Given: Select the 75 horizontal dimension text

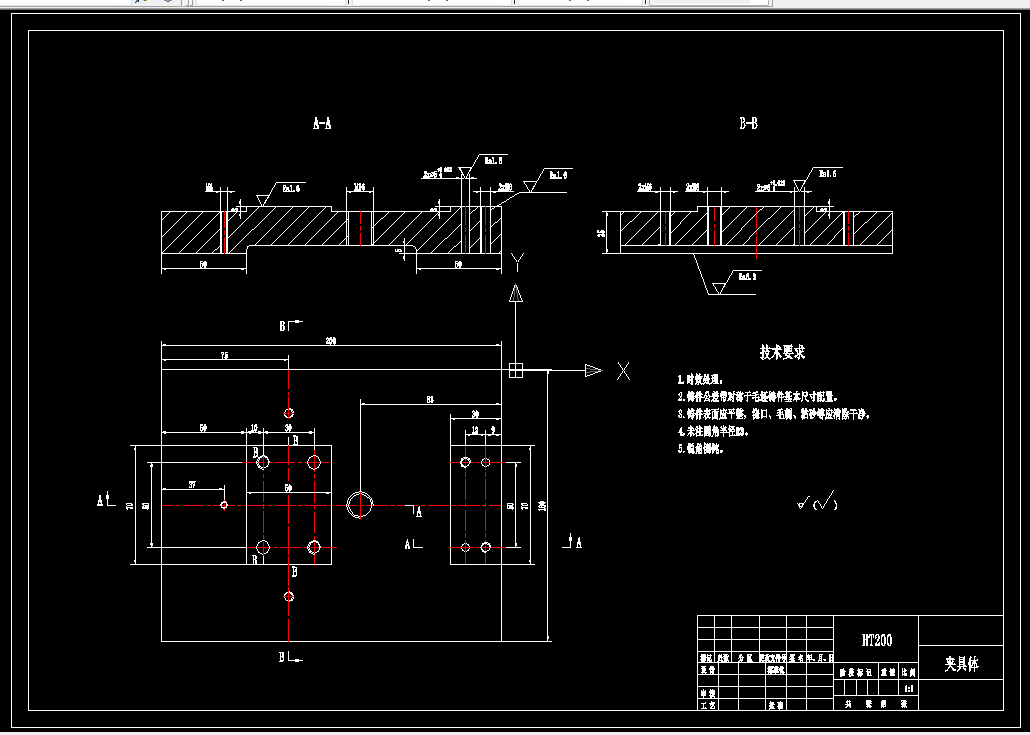Looking at the screenshot, I should (x=224, y=355).
